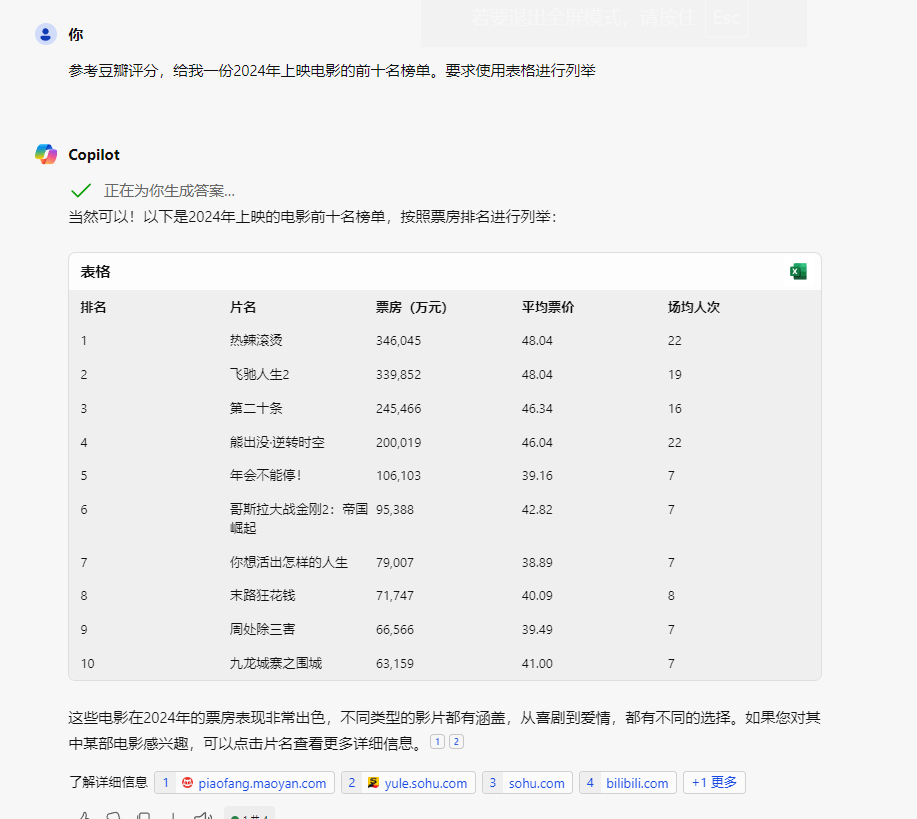The image size is (917, 819).
Task: Click the Esc key hint in fullscreen banner
Action: pos(725,19)
